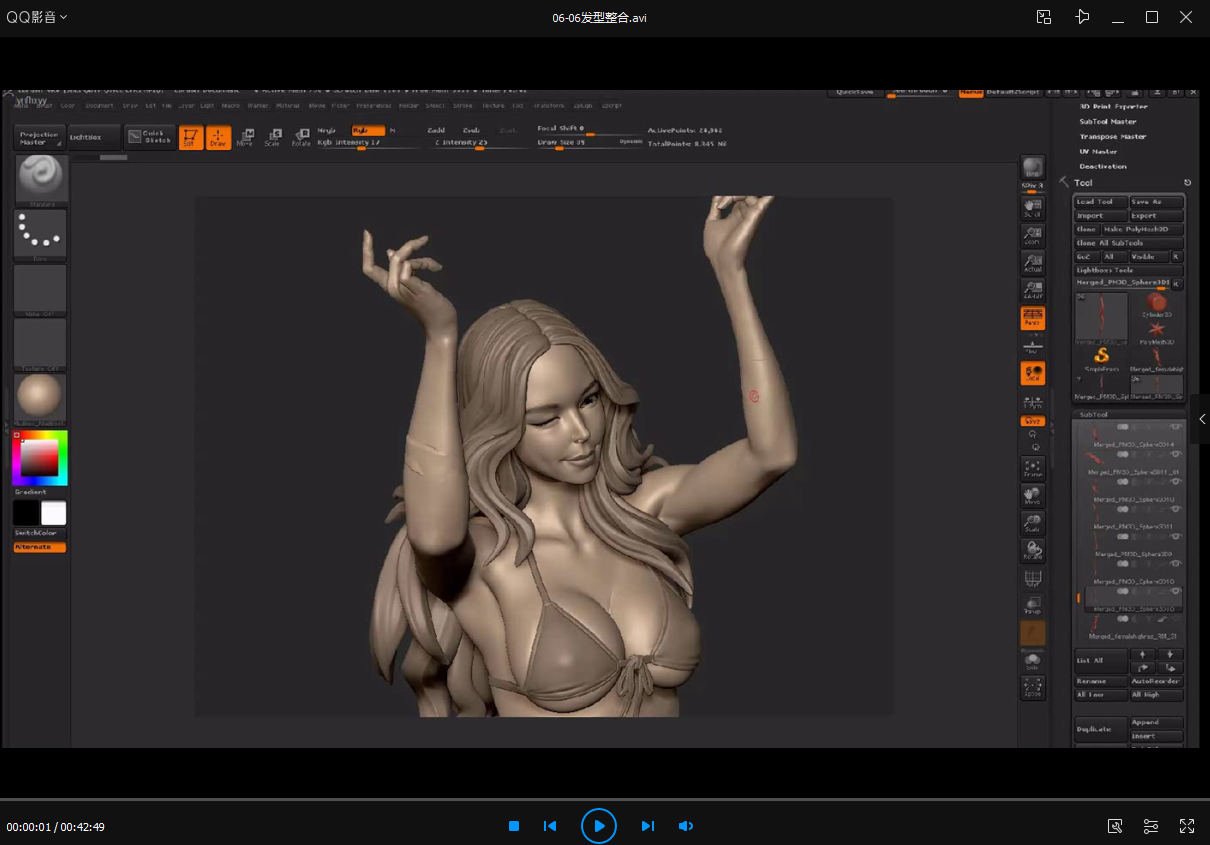Image resolution: width=1210 pixels, height=845 pixels.
Task: Pick a color from the gradient color picker
Action: [x=40, y=458]
